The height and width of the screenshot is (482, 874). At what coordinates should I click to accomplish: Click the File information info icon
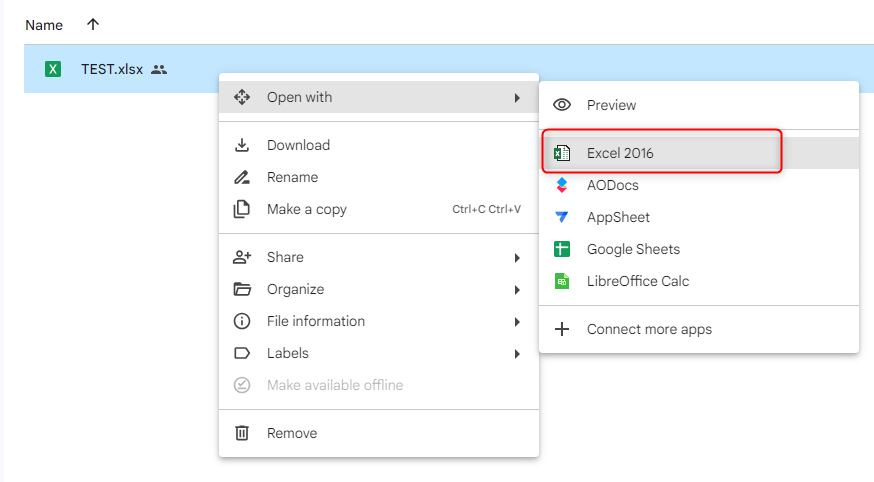(242, 322)
